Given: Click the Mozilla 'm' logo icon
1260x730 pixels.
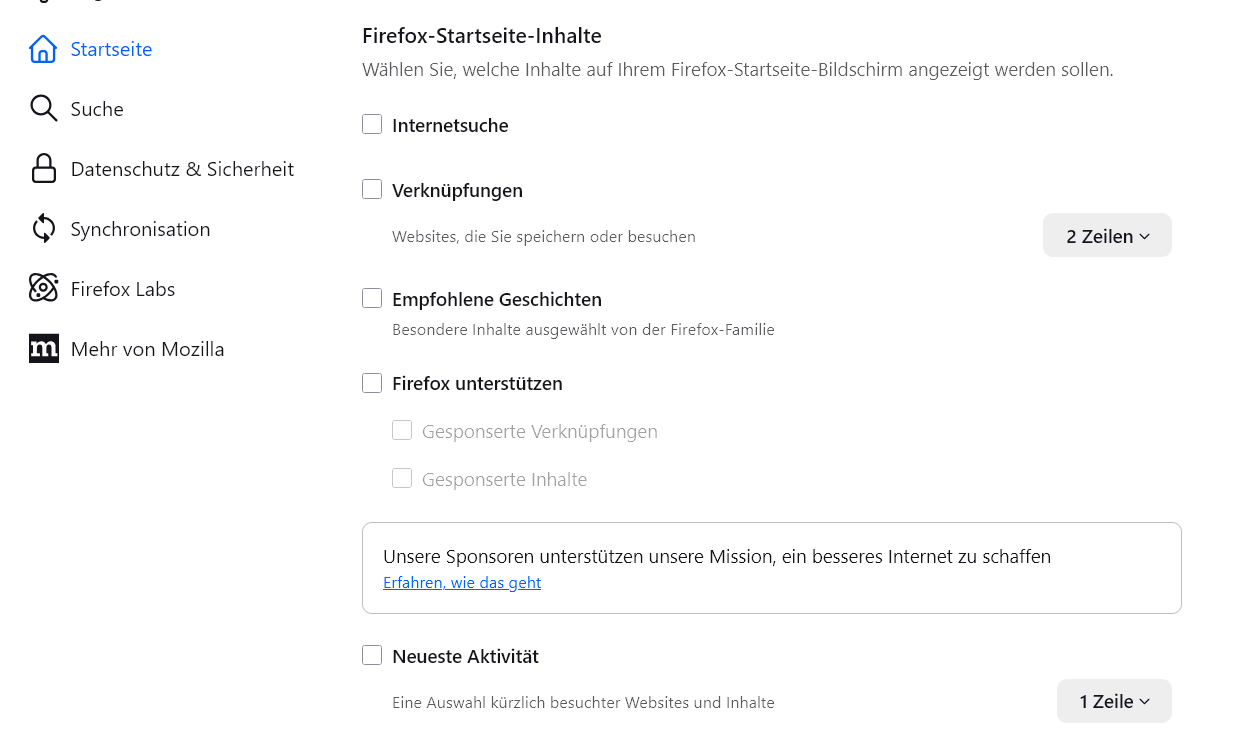Looking at the screenshot, I should tap(43, 349).
